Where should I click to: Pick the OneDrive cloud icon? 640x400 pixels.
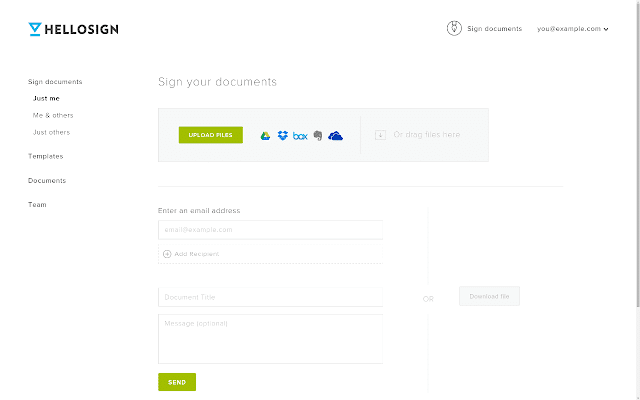coord(336,136)
